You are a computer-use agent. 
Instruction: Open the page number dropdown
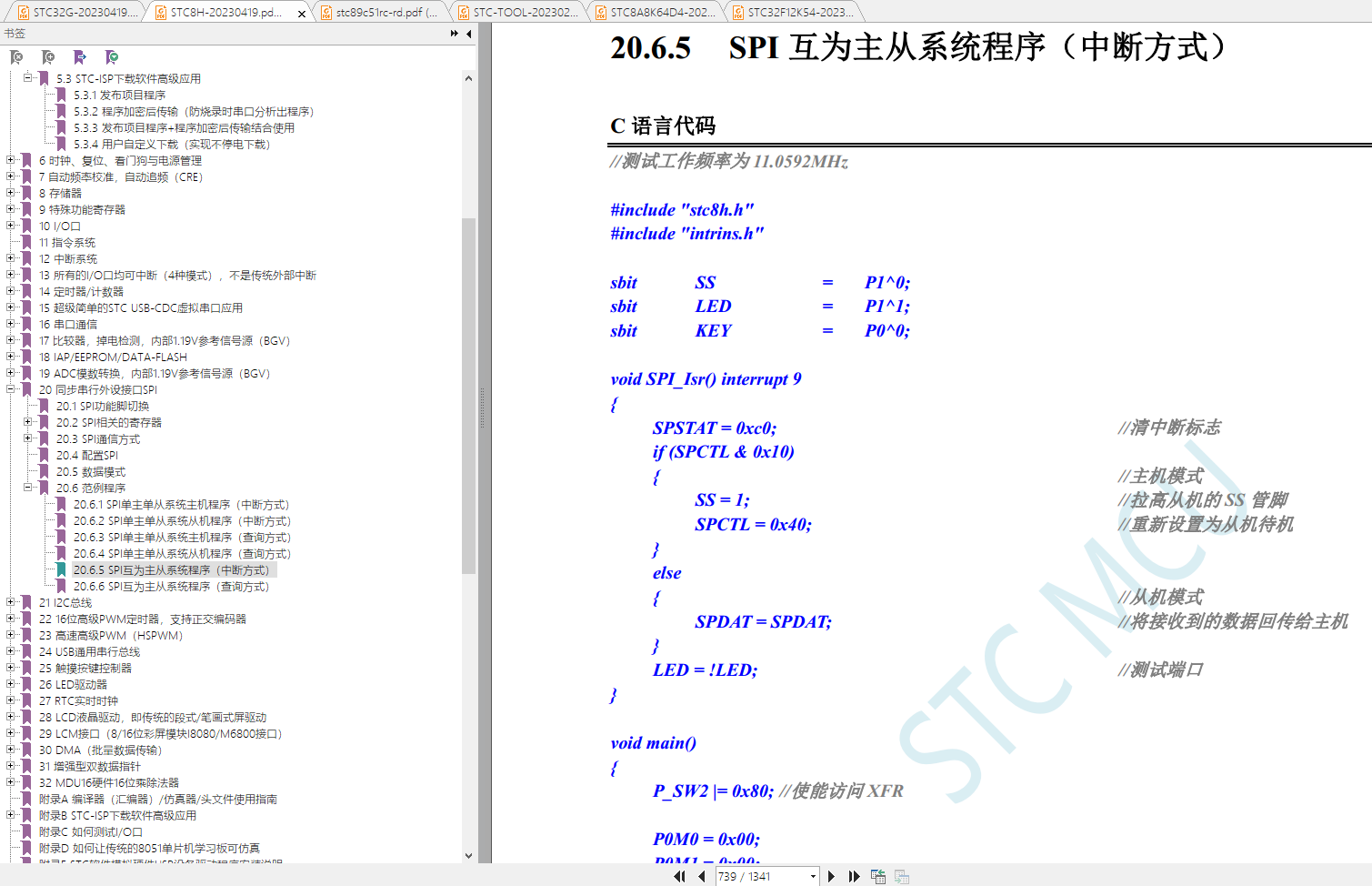coord(813,876)
